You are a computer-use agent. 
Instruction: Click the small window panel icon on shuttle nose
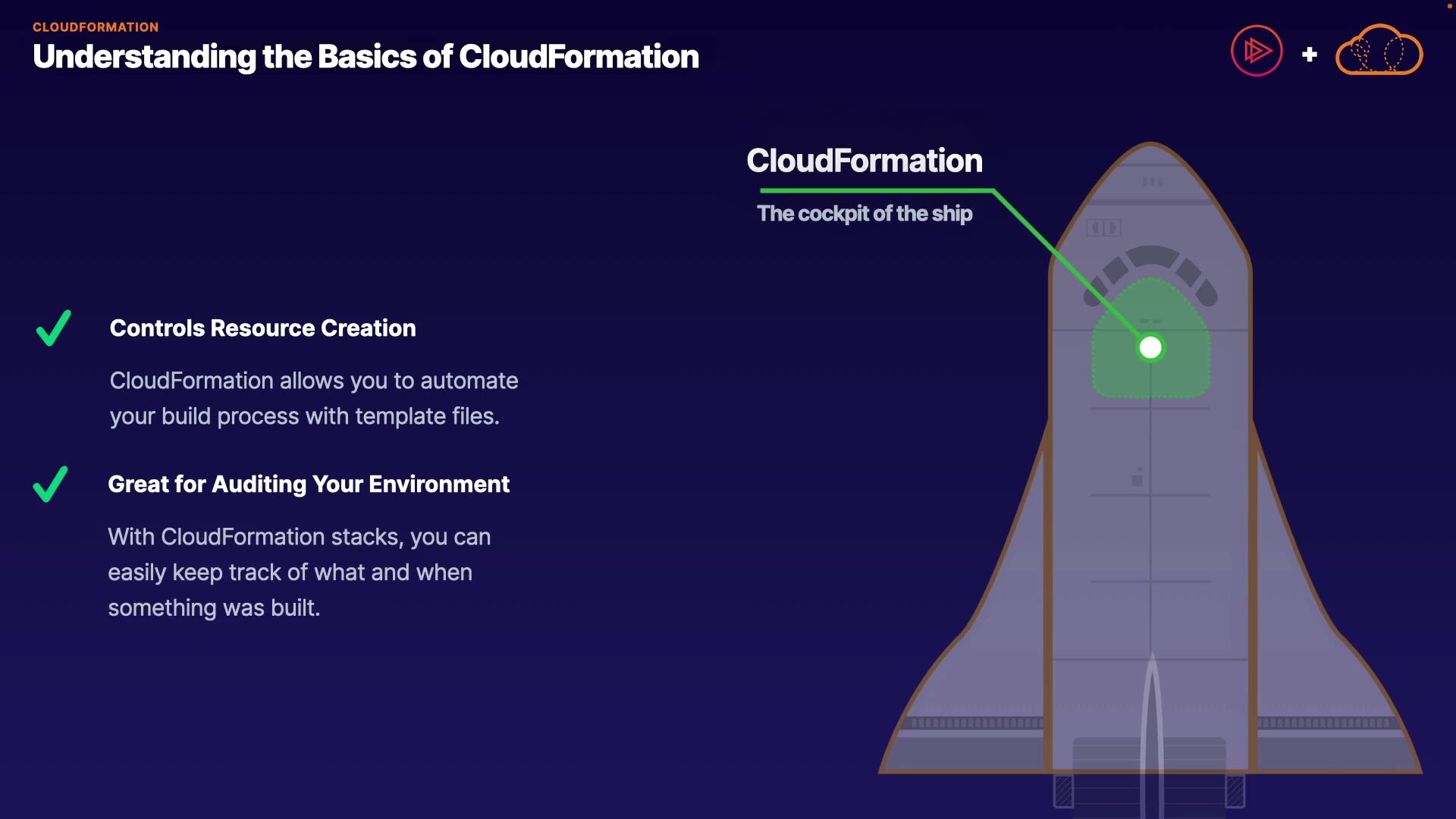1103,227
